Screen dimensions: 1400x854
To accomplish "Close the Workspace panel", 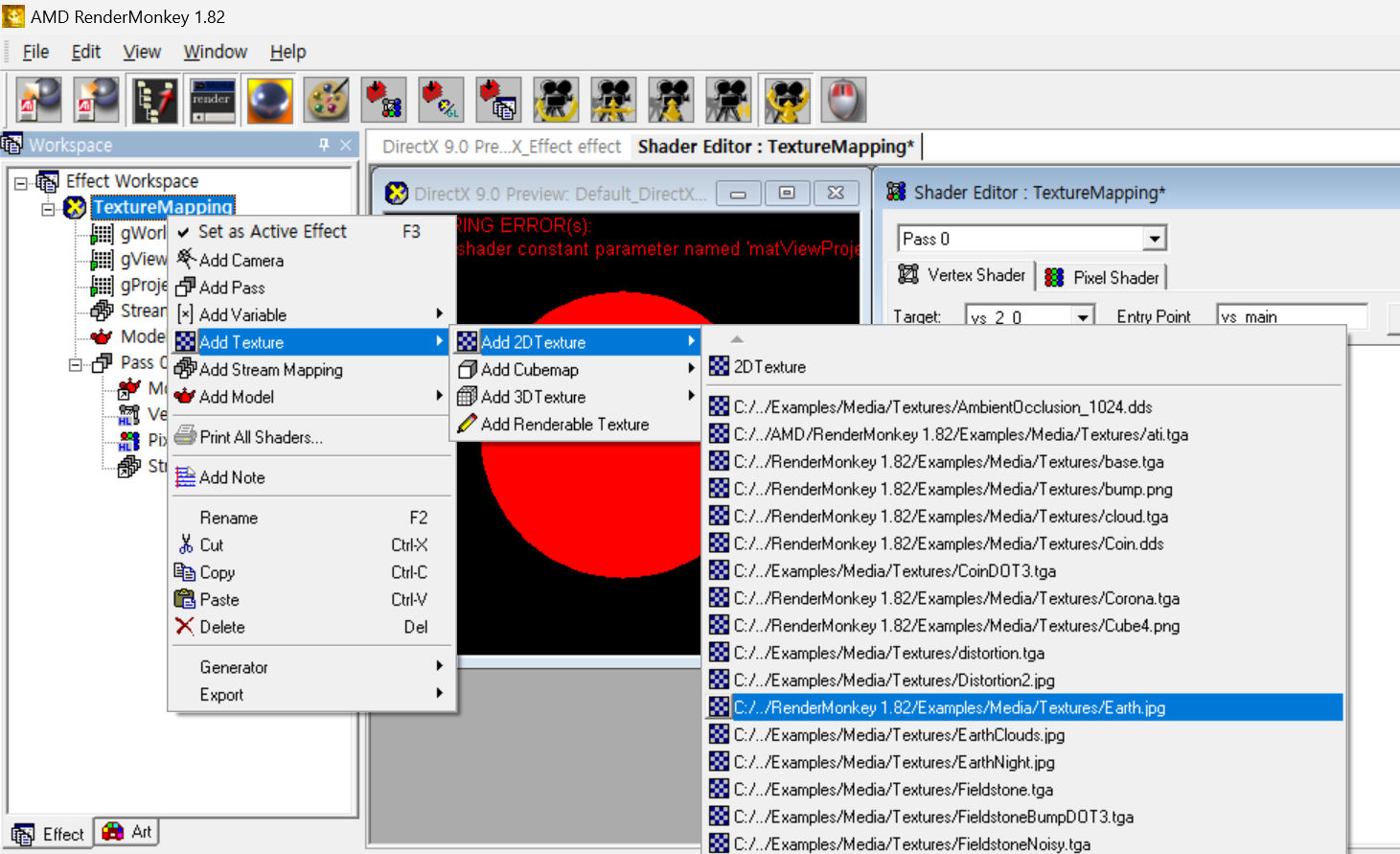I will click(x=346, y=145).
